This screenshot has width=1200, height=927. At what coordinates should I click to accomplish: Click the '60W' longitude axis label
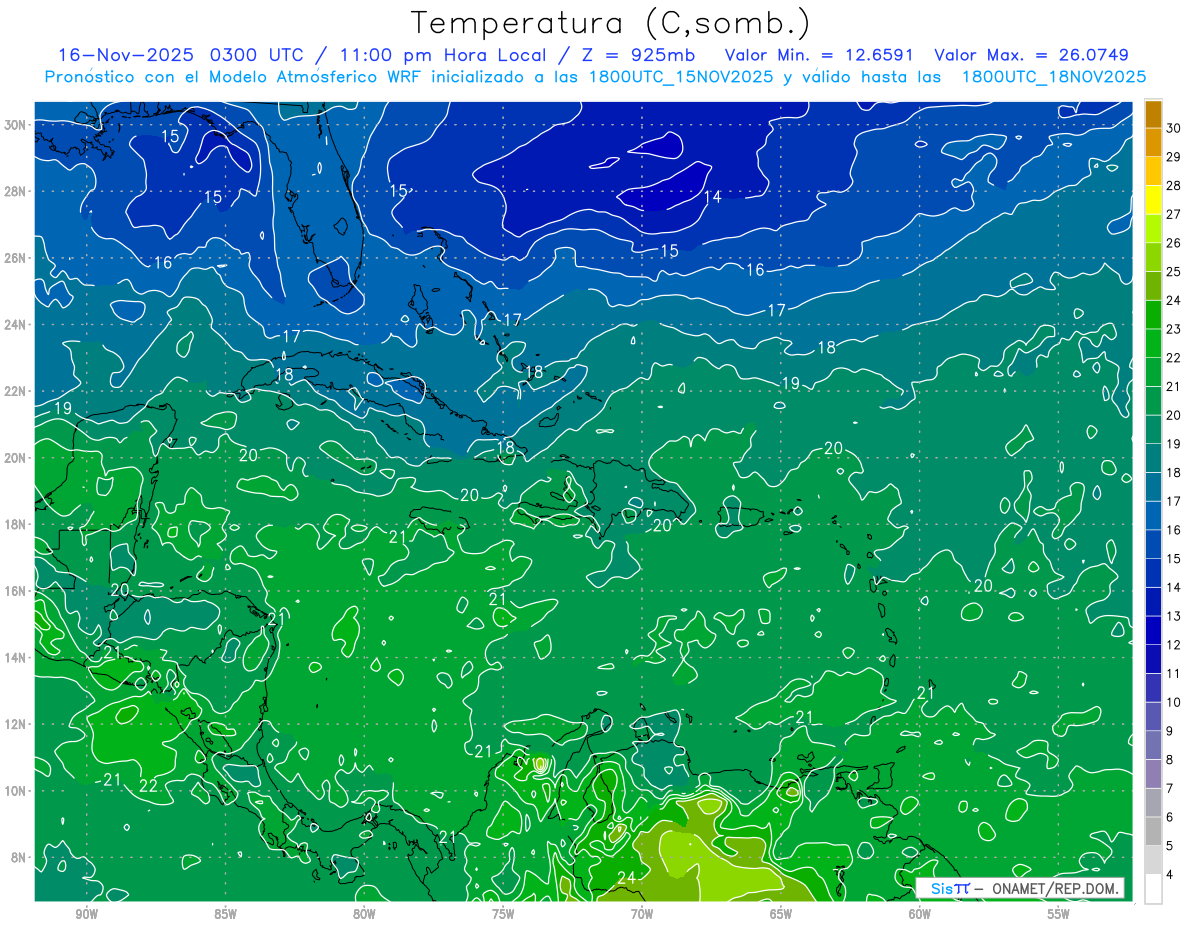(920, 914)
